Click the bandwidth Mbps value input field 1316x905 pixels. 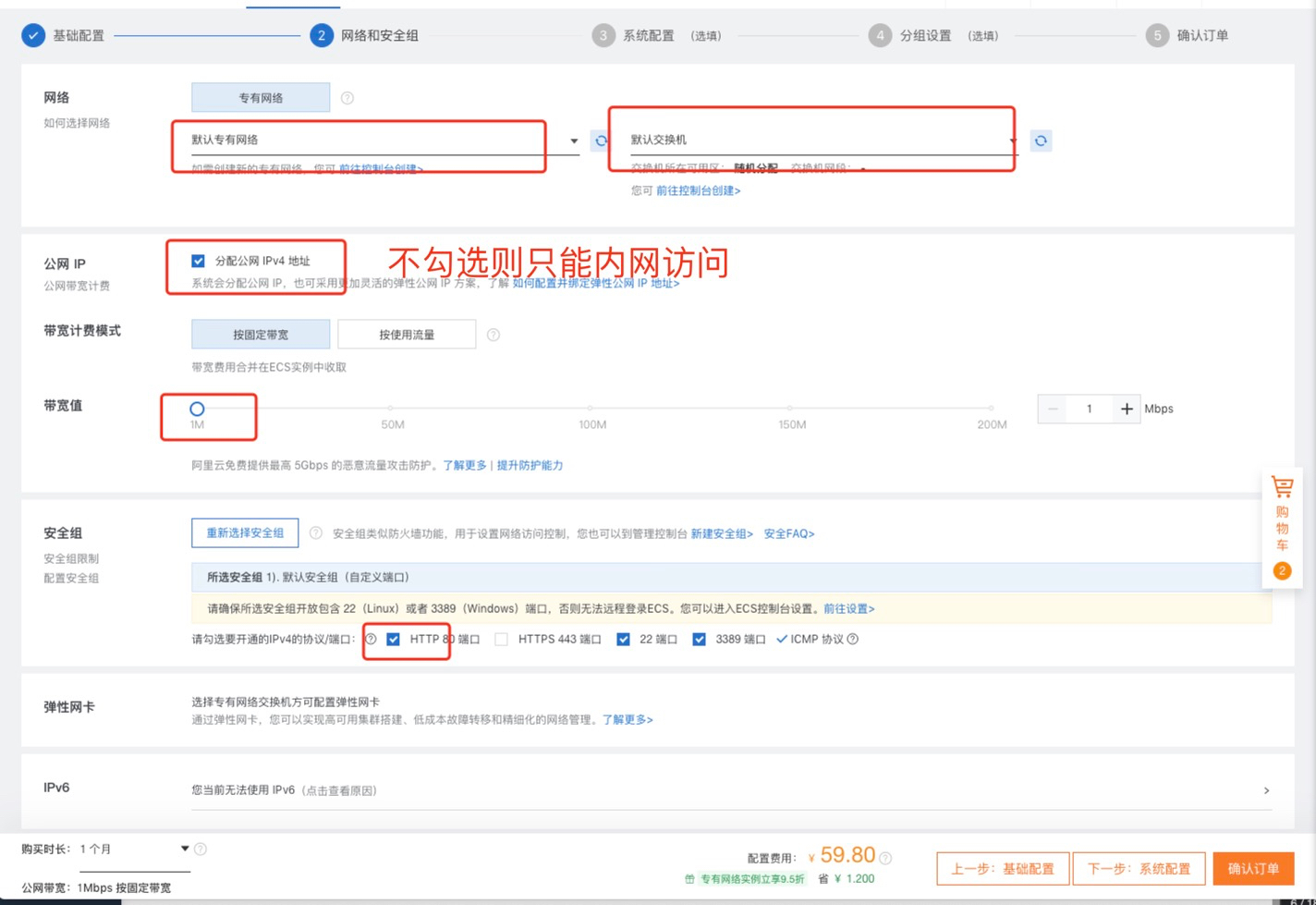(x=1090, y=409)
